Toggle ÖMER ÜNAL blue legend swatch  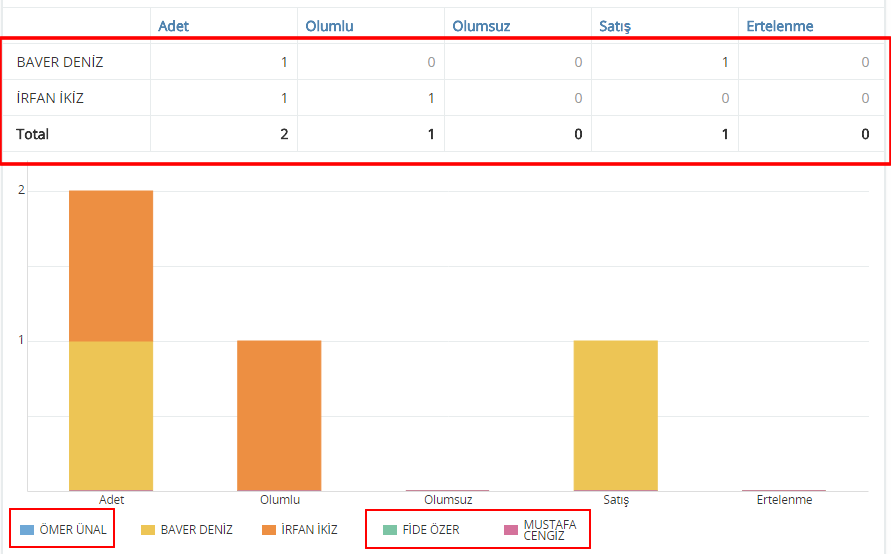pyautogui.click(x=27, y=530)
